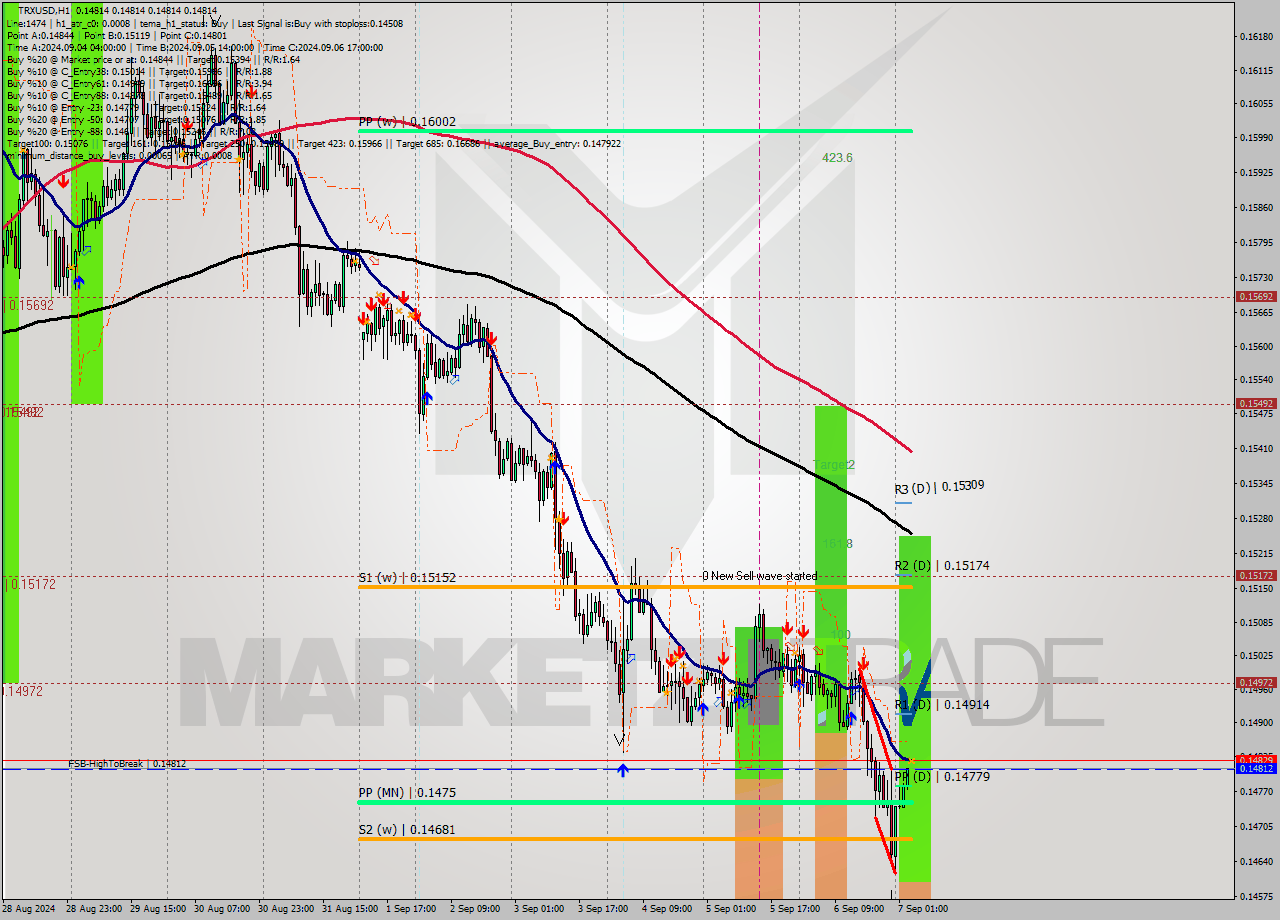Click the green 'Target2' label
Image resolution: width=1280 pixels, height=920 pixels.
pyautogui.click(x=833, y=465)
